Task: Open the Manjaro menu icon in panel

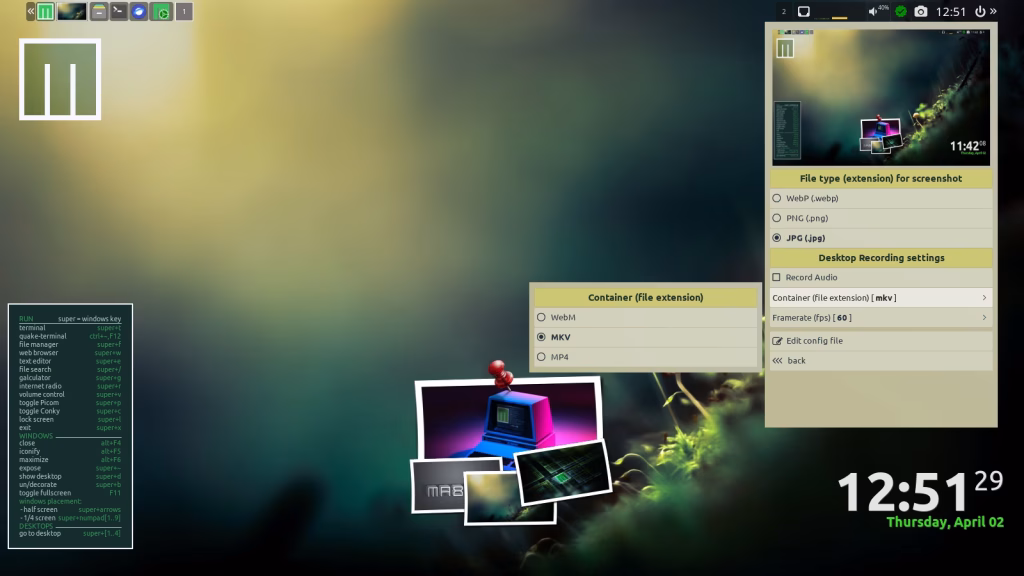Action: [x=46, y=12]
